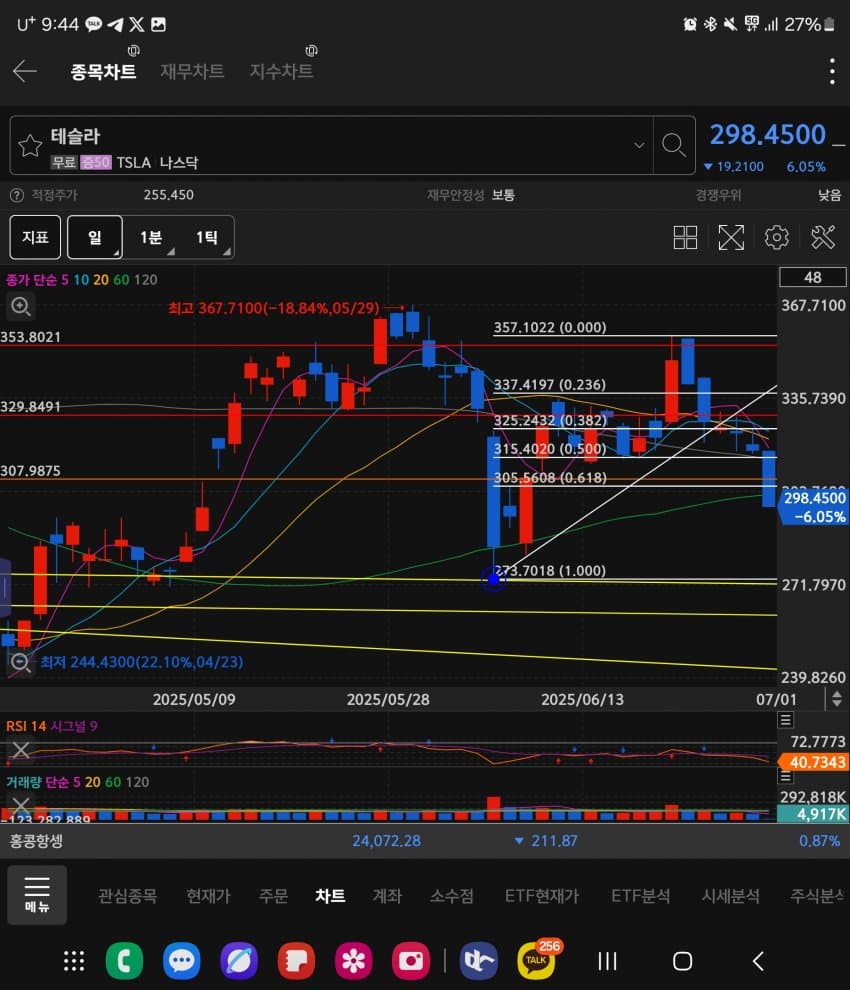Screen dimensions: 850x990
Task: Tap the blue dot Fibonacci anchor point
Action: pos(493,578)
